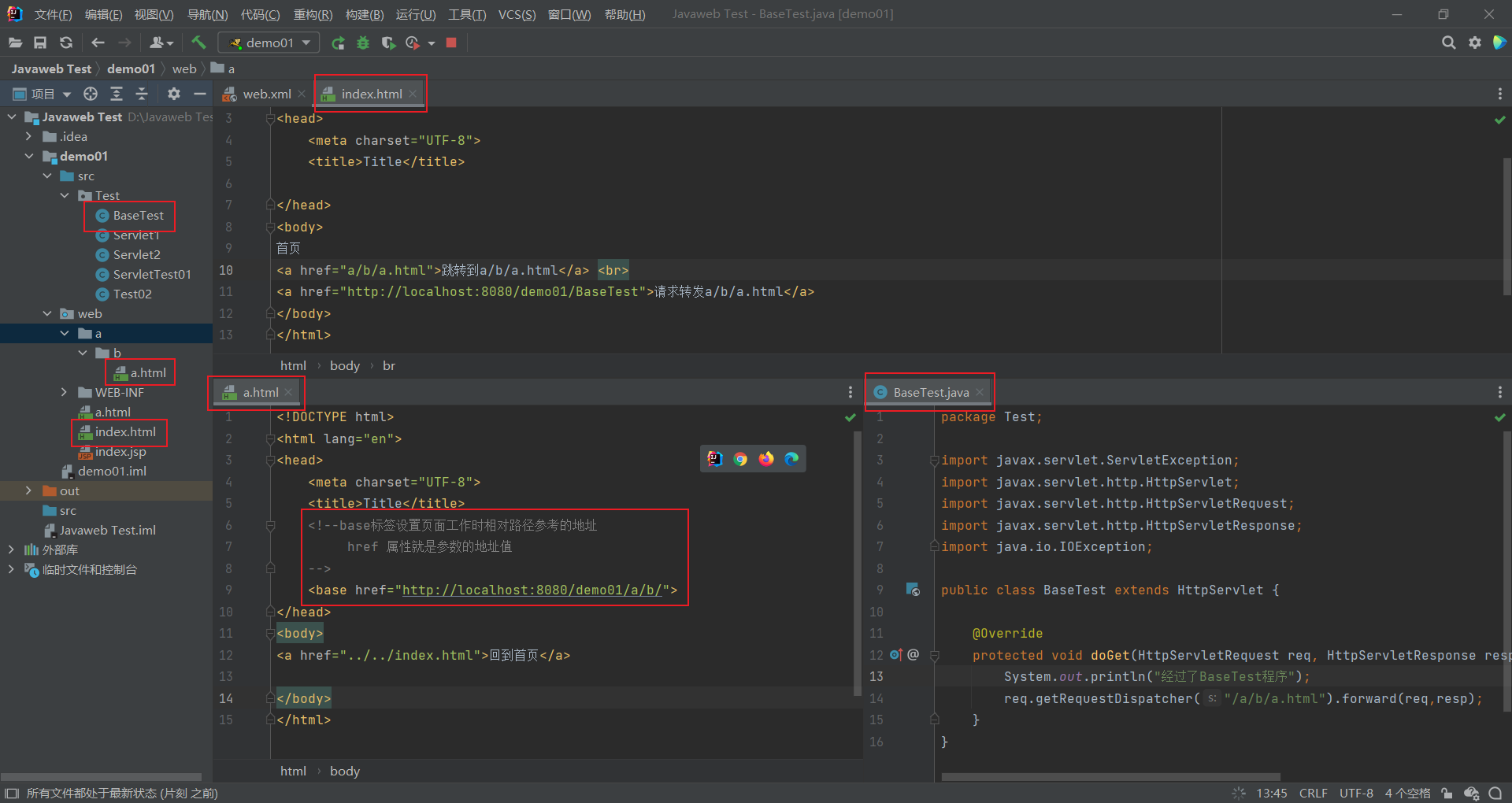Click CRLF line separator in status bar
The height and width of the screenshot is (803, 1512).
(x=1313, y=793)
